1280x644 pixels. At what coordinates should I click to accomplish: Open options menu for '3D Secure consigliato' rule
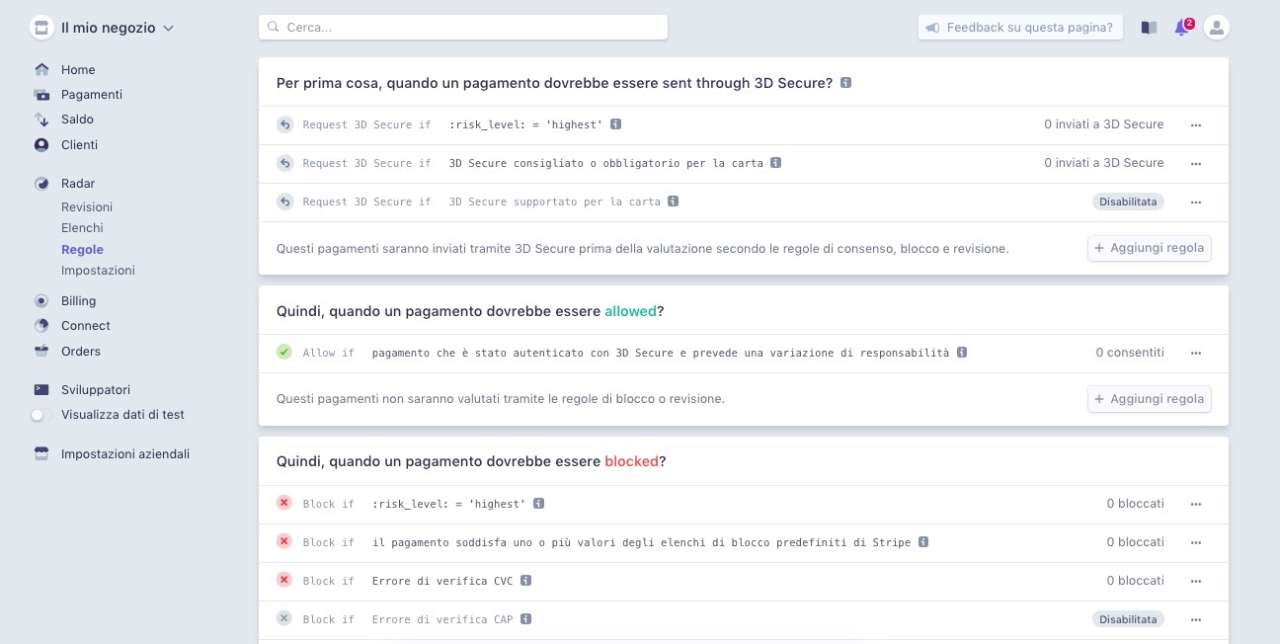point(1196,163)
